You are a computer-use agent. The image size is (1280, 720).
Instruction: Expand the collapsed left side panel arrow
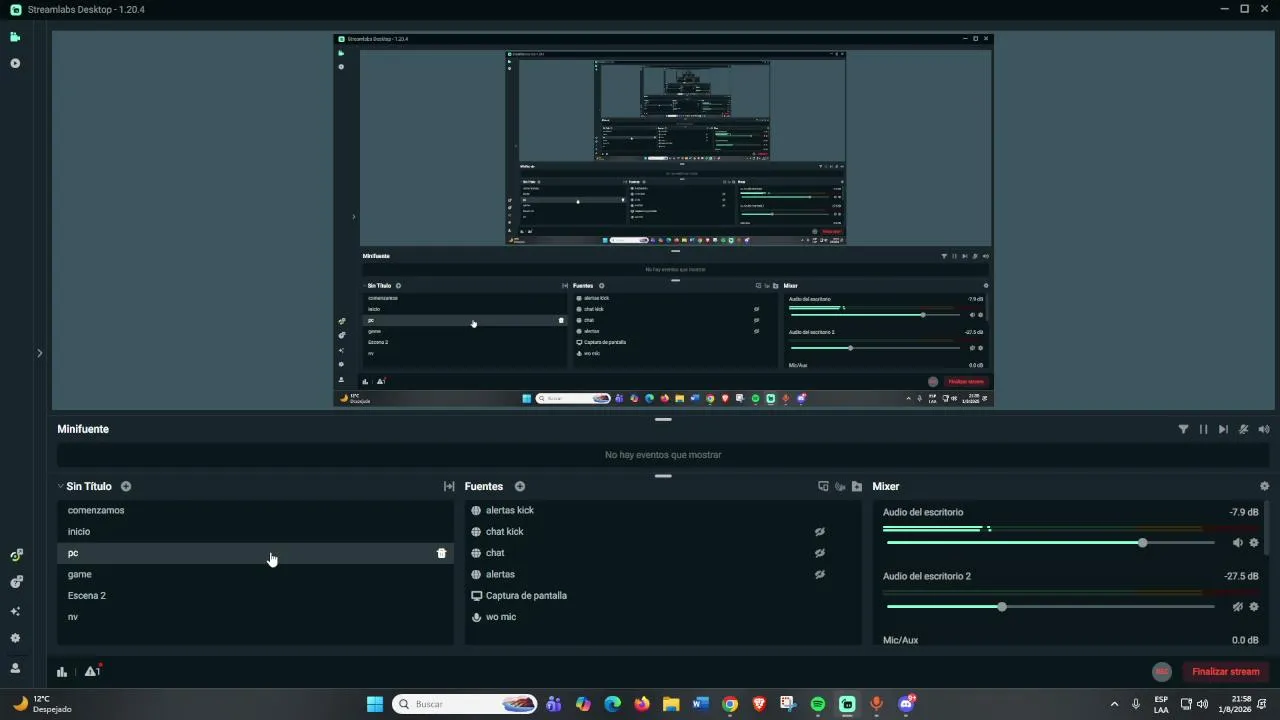pos(39,353)
